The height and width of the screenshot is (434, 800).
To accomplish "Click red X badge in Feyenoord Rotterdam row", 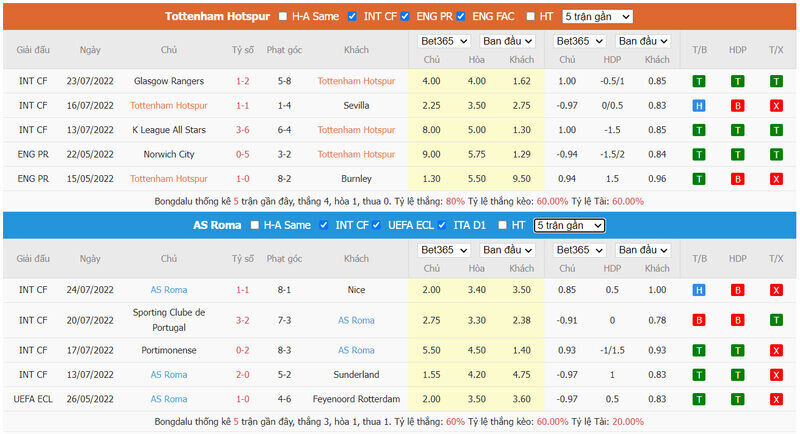I will click(776, 399).
